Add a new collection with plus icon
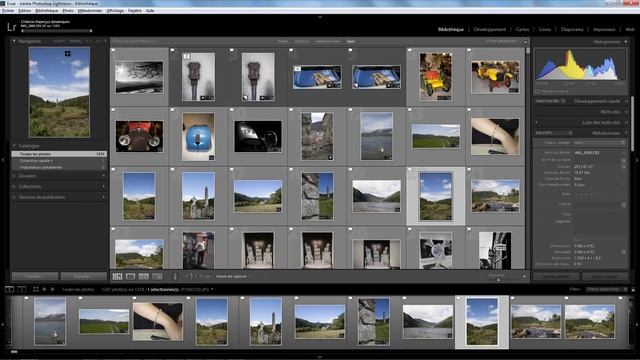The width and height of the screenshot is (640, 360). 104,187
